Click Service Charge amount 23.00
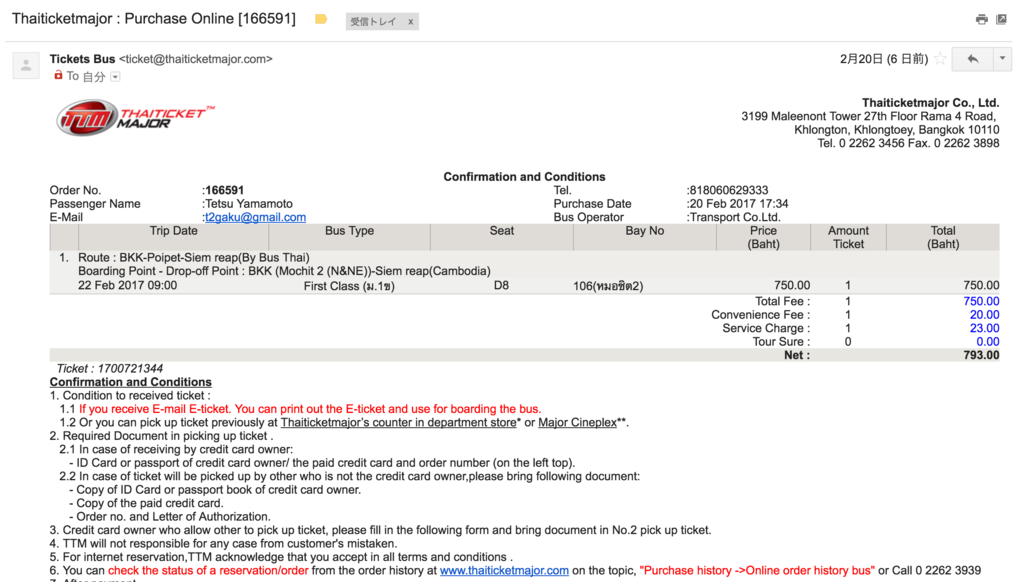The width and height of the screenshot is (1024, 582). click(984, 329)
